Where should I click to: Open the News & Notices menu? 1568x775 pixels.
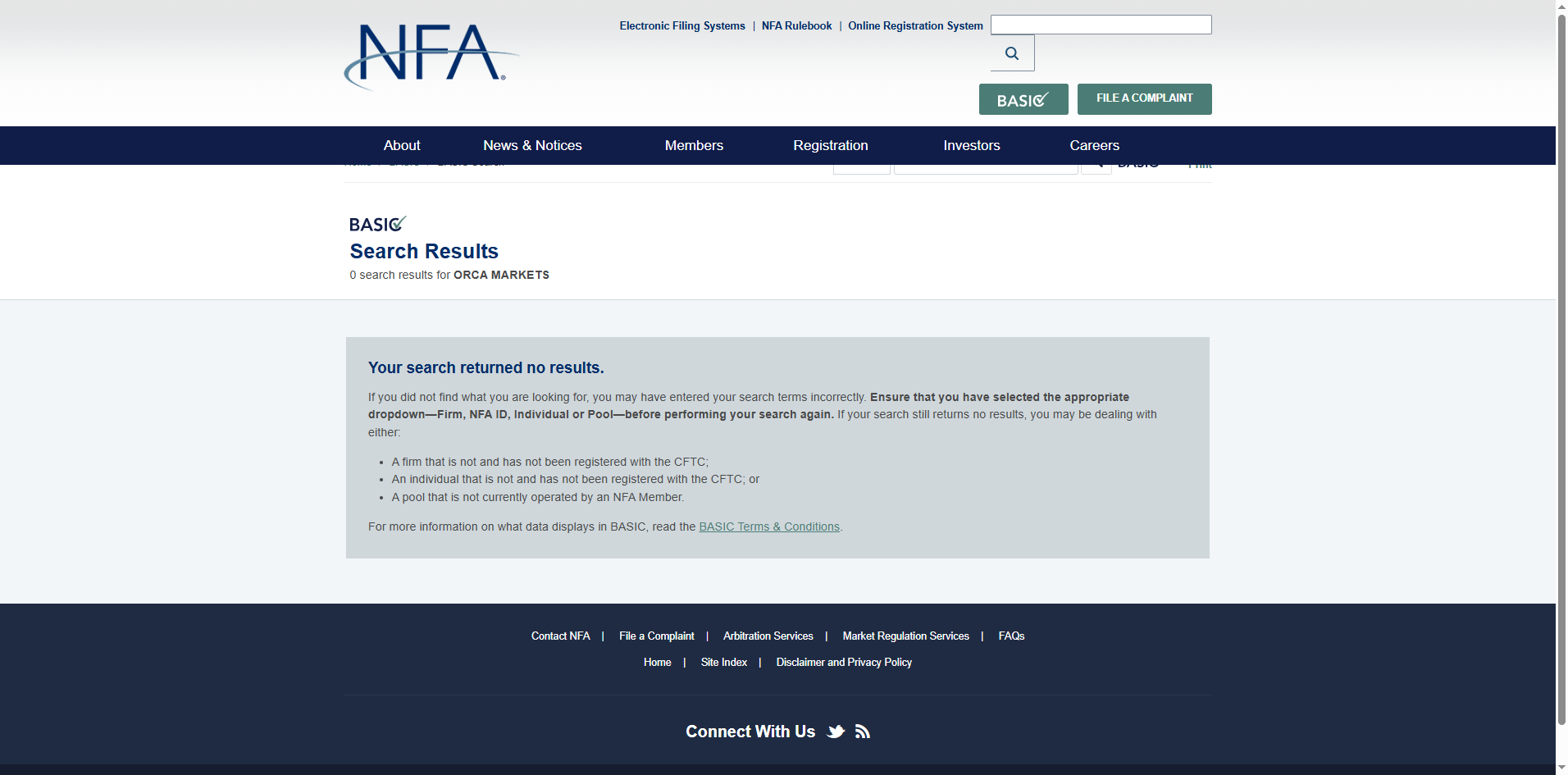(532, 145)
